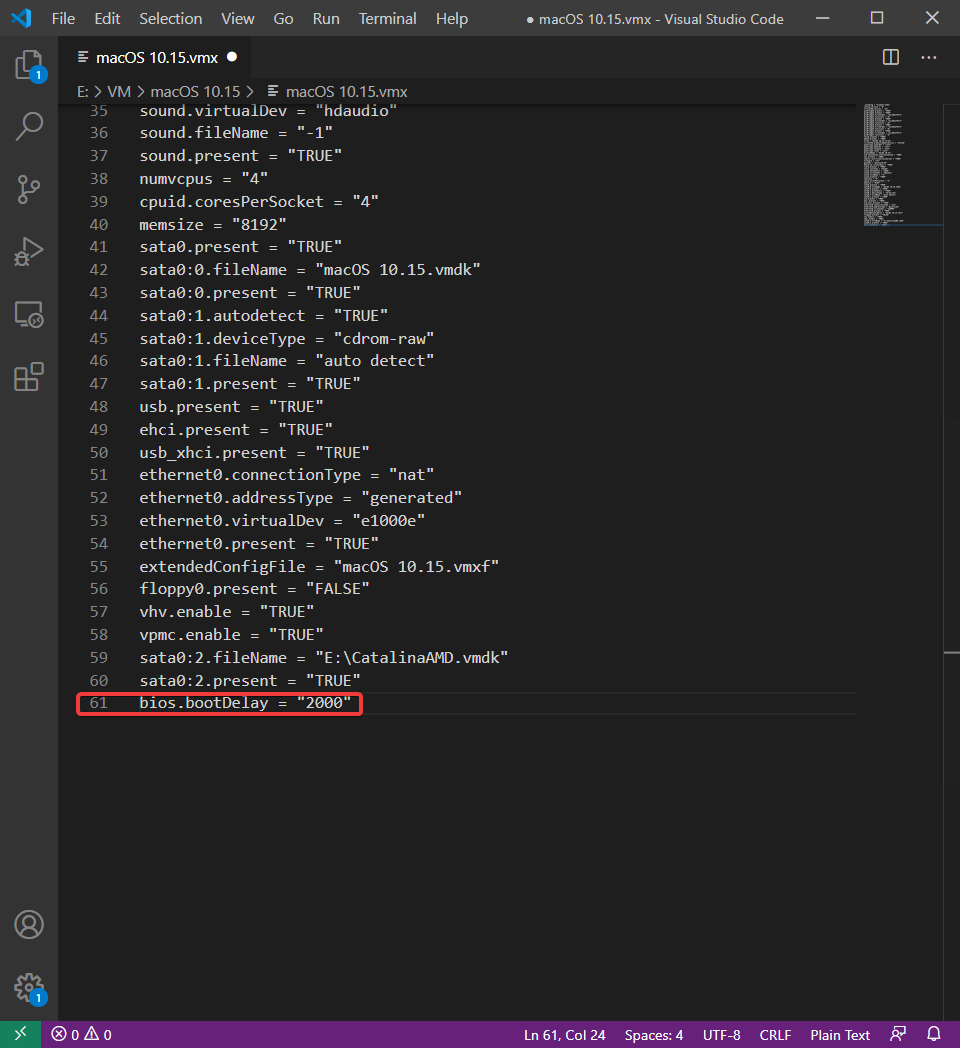Click the VS Code logo icon
Image resolution: width=960 pixels, height=1048 pixels.
(x=21, y=18)
